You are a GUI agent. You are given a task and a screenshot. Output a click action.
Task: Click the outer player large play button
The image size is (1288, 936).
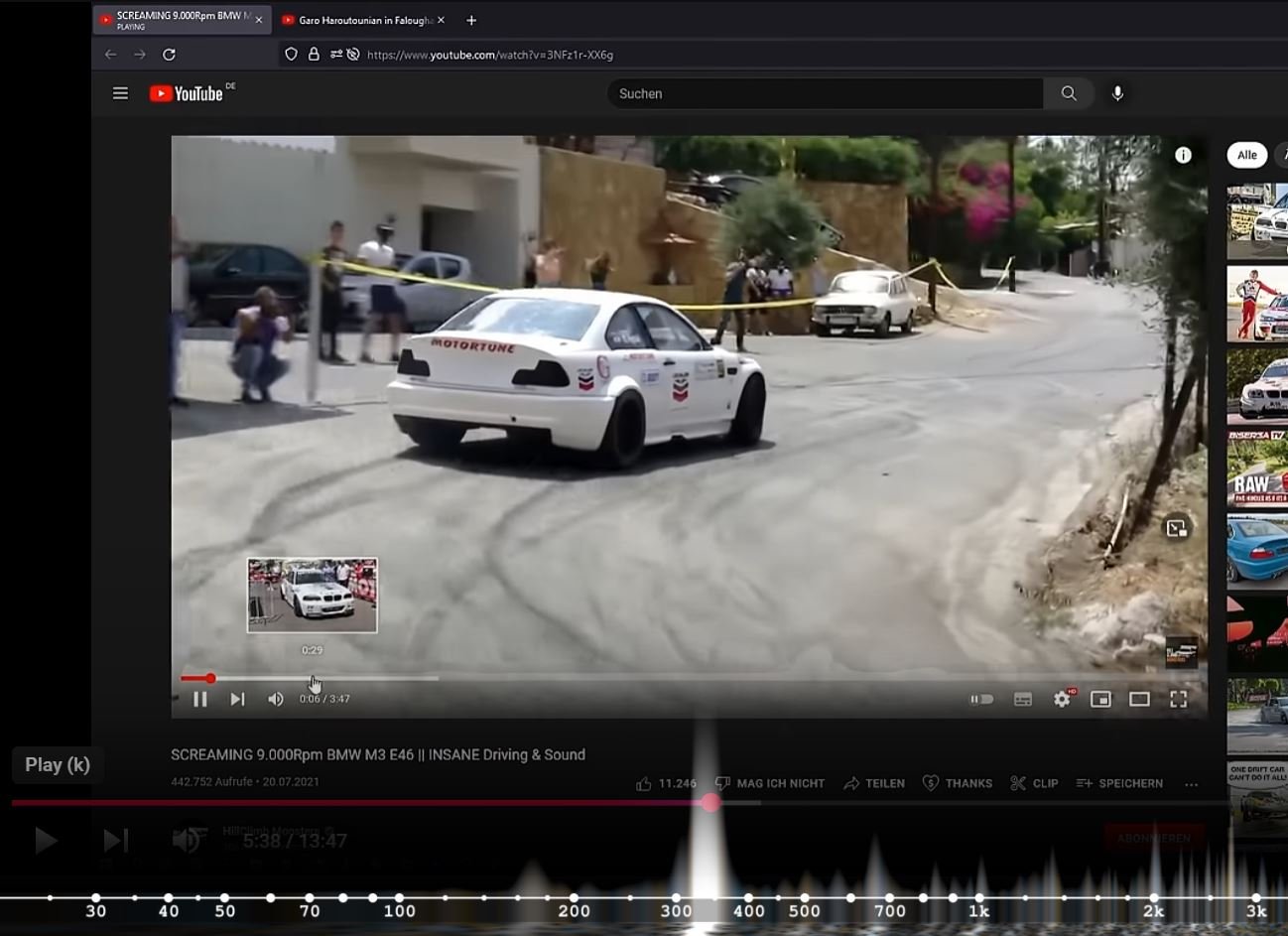pos(45,841)
